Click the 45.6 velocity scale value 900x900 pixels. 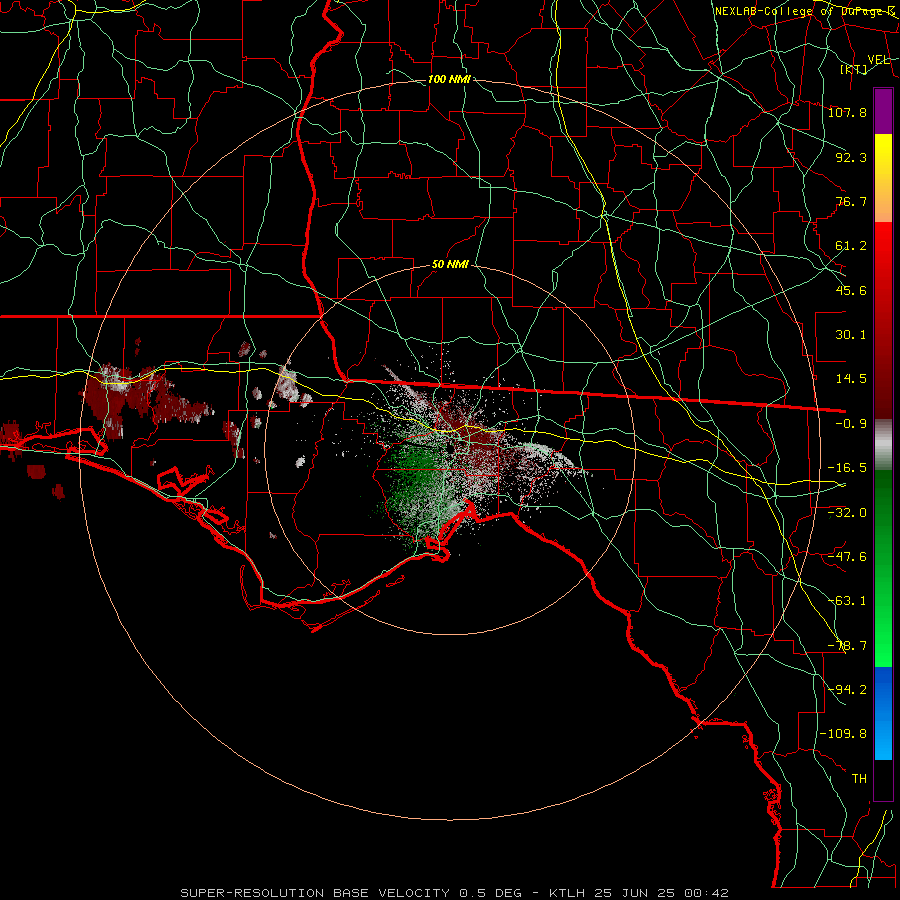[851, 290]
